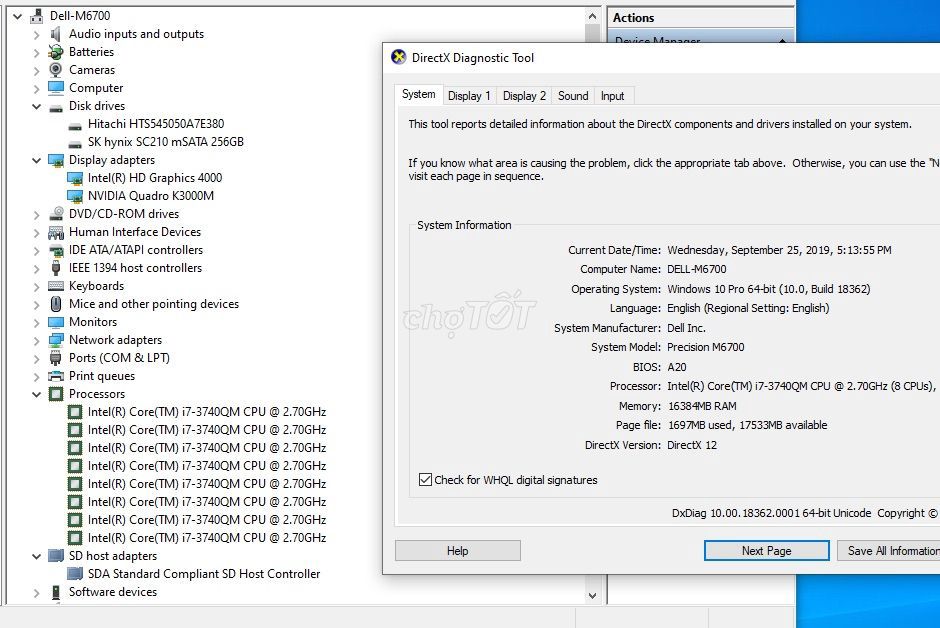Select SDA Standard Compliant SD Host Controller
The image size is (940, 628).
(x=204, y=574)
